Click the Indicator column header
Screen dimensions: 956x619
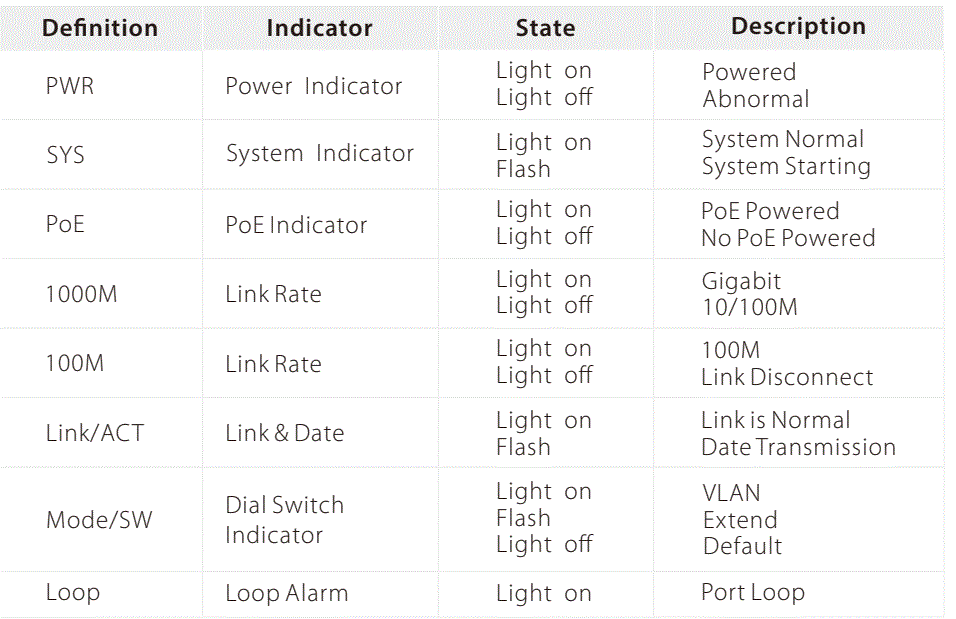(x=319, y=28)
